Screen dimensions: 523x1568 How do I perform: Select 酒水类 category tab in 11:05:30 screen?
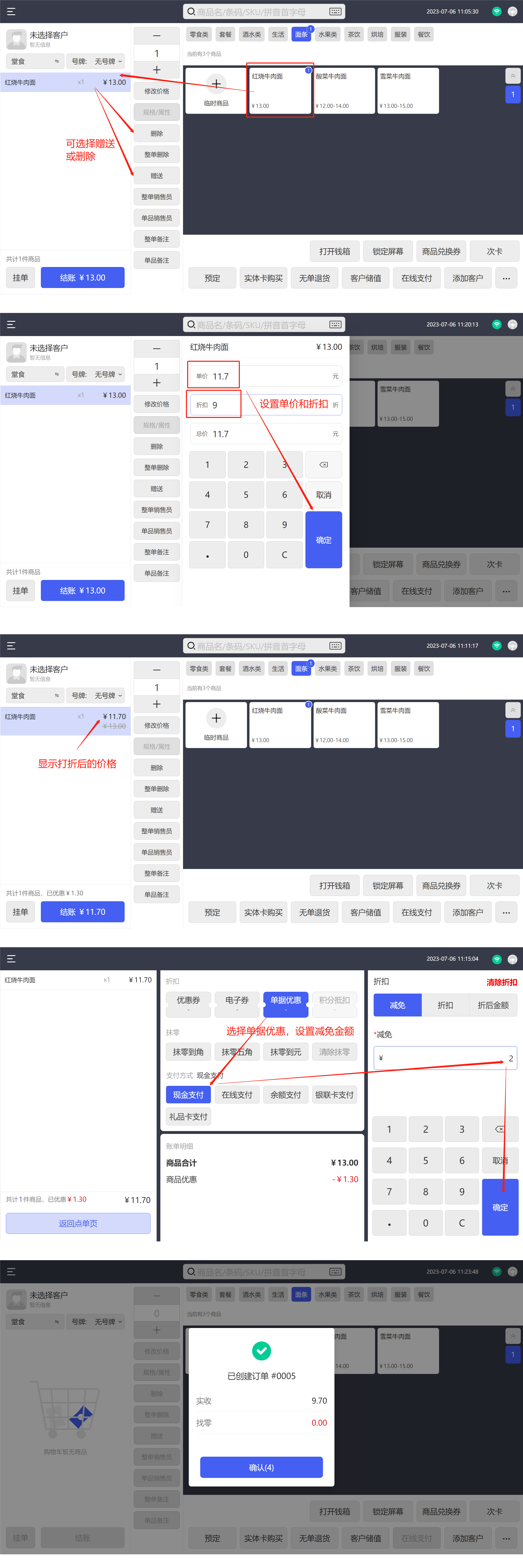[251, 35]
